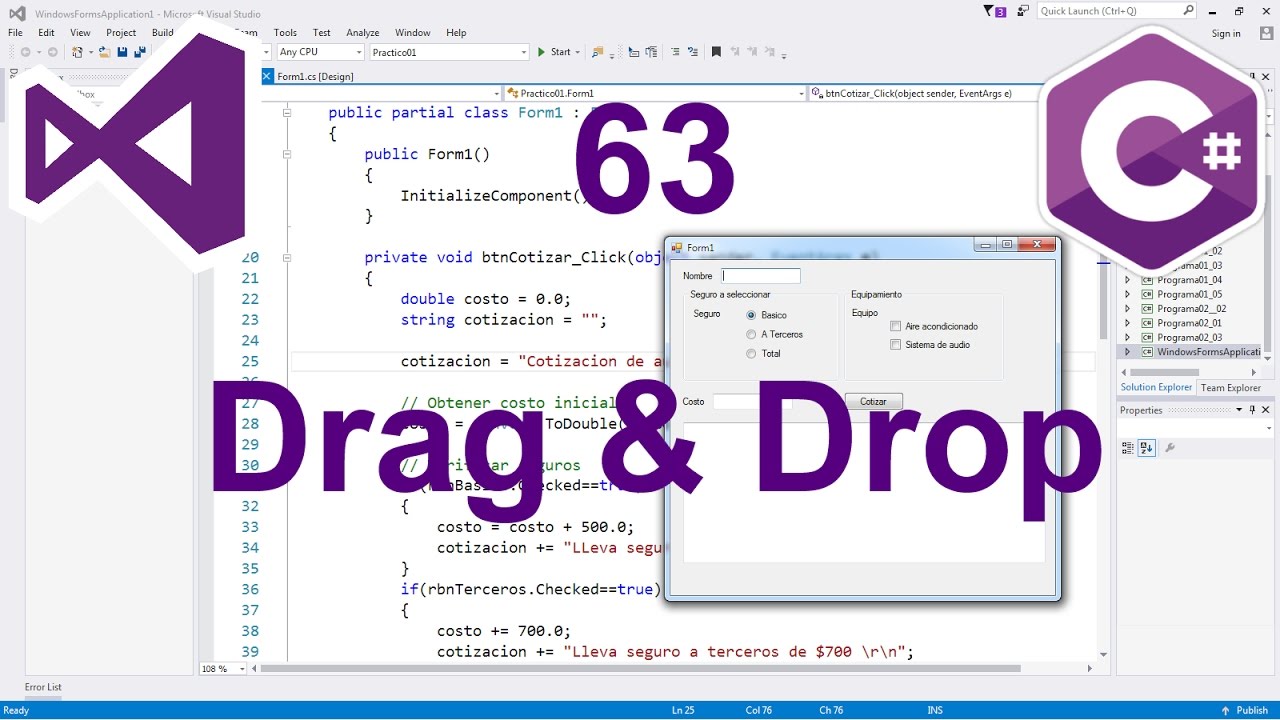
Task: Open the File menu
Action: pyautogui.click(x=15, y=33)
